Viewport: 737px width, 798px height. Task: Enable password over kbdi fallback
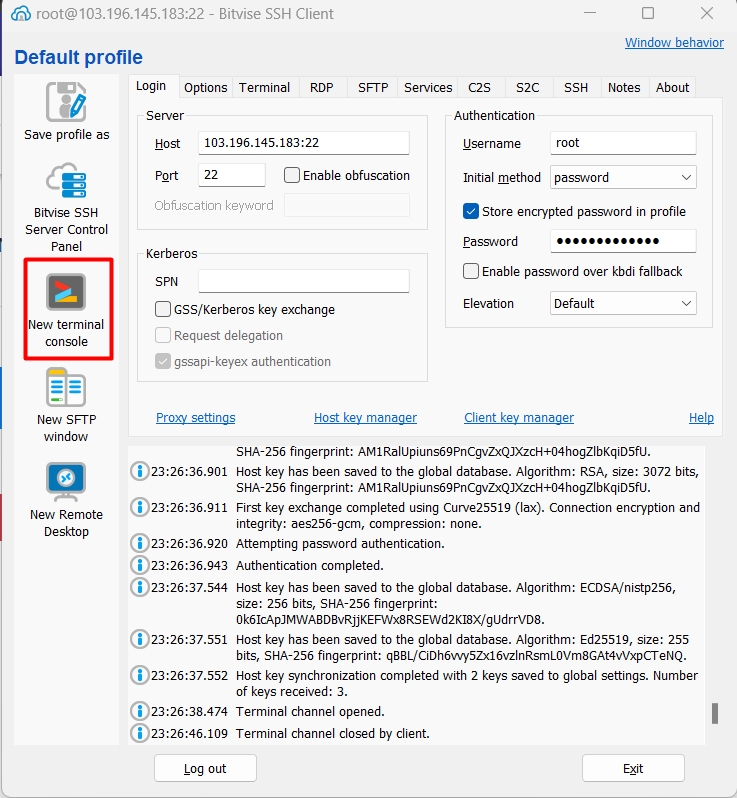(x=471, y=271)
